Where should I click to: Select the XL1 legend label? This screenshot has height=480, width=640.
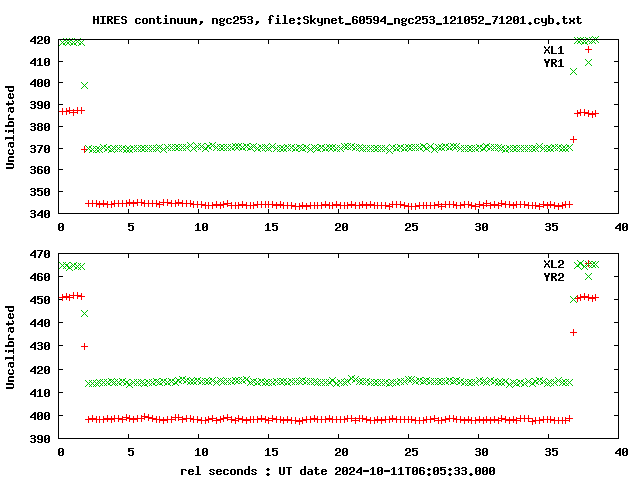coord(553,50)
